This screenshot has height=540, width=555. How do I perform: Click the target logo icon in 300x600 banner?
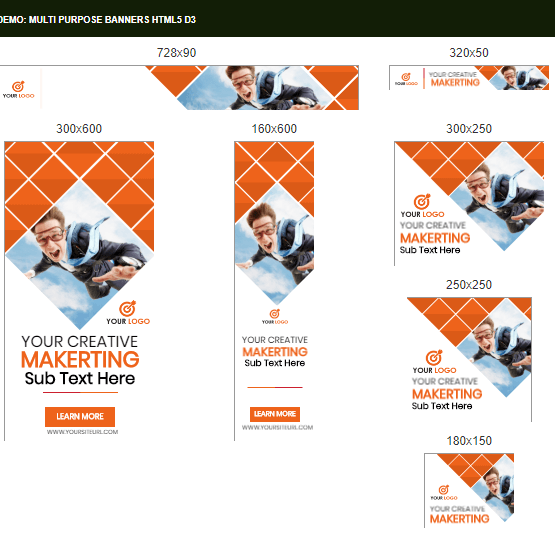click(x=127, y=308)
